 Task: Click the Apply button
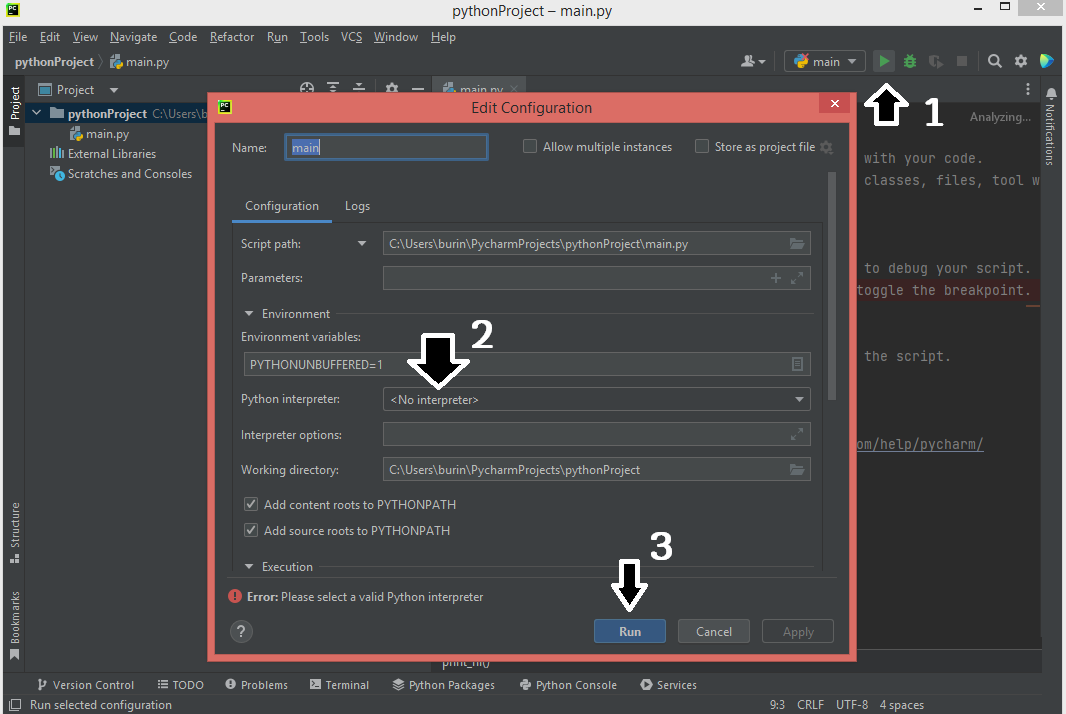coord(798,631)
